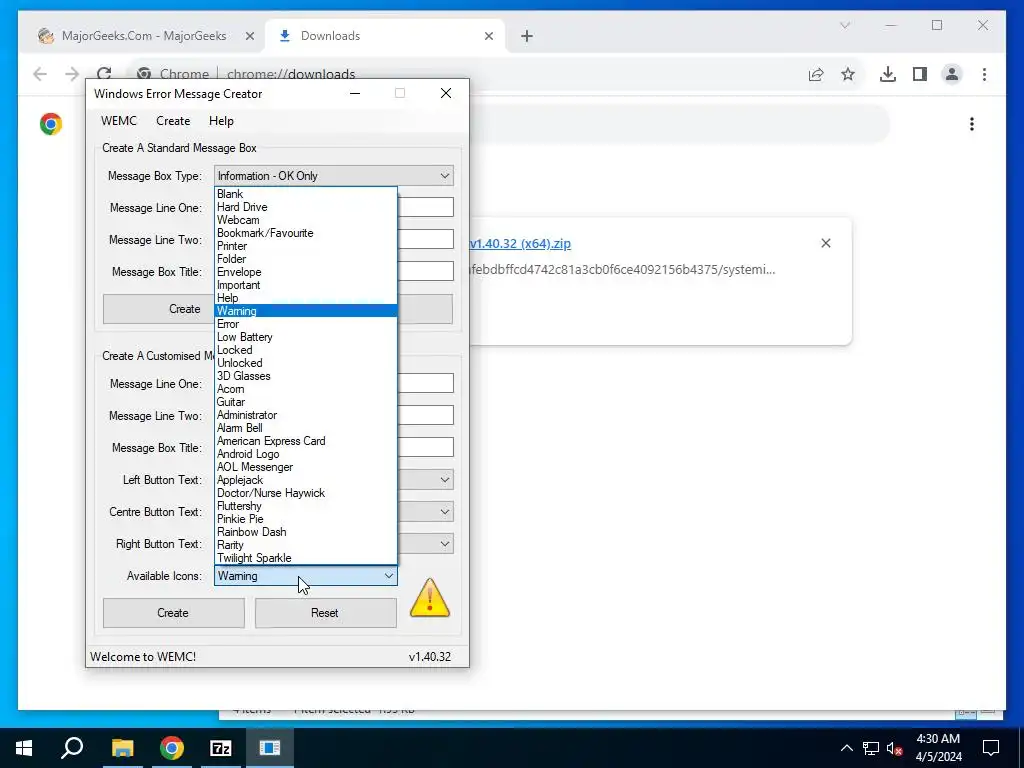Image resolution: width=1024 pixels, height=768 pixels.
Task: Click the Reset button
Action: [x=325, y=613]
